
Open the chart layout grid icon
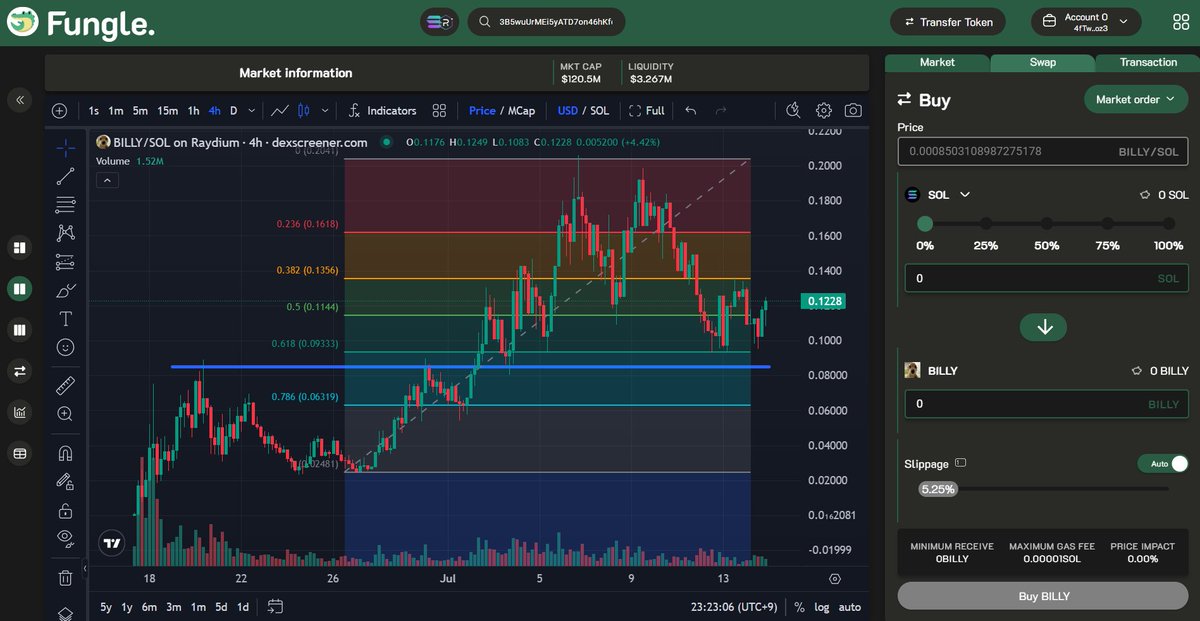coord(439,111)
